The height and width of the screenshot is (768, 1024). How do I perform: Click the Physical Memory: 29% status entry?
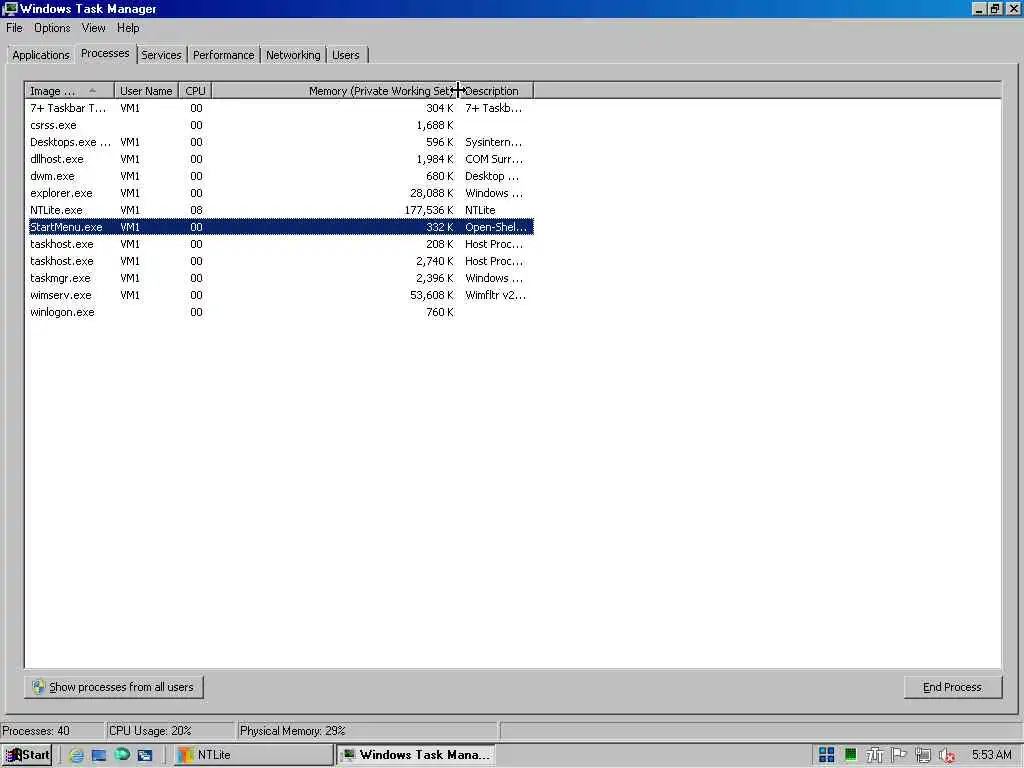click(368, 731)
